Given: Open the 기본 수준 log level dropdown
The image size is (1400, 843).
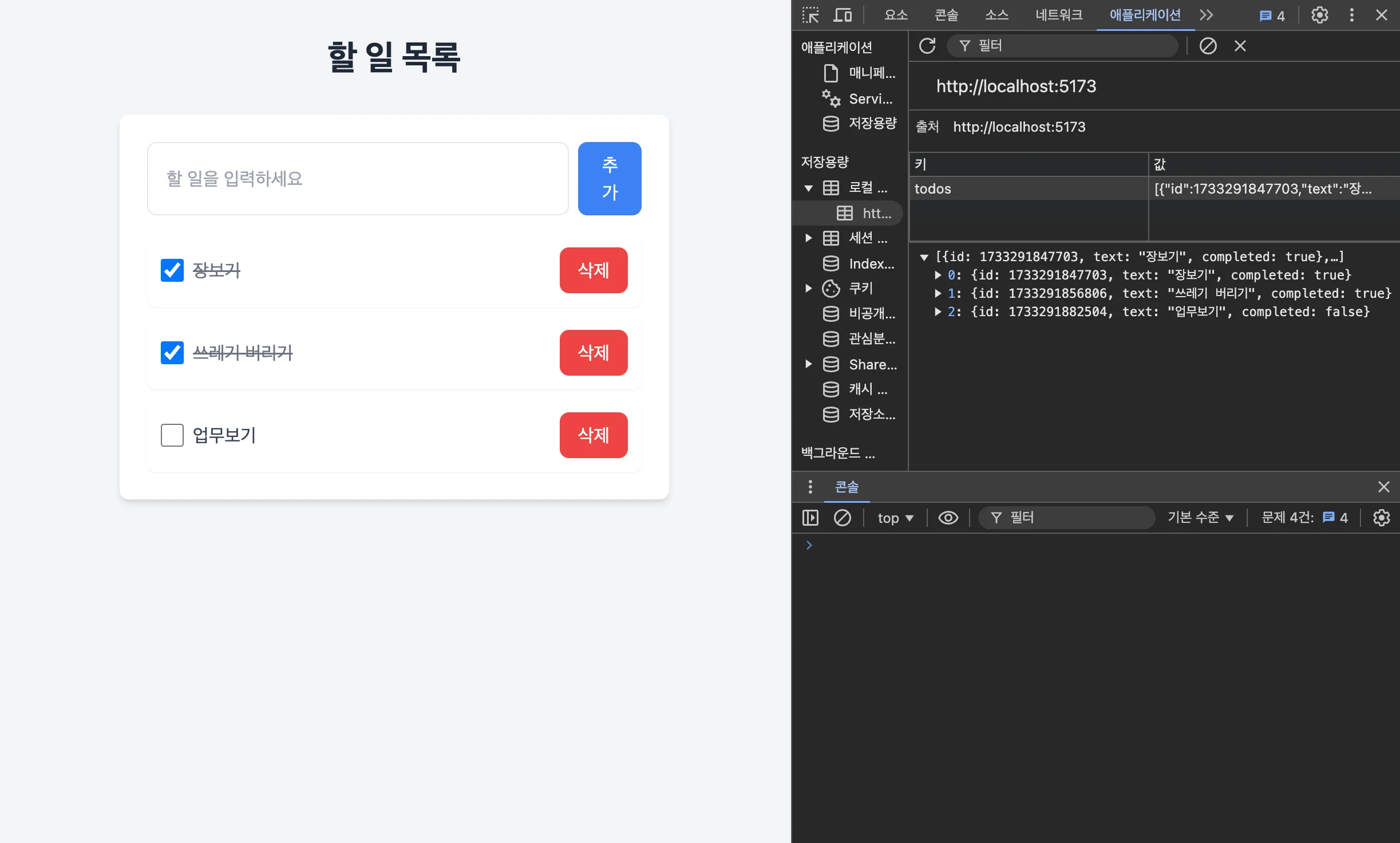Looking at the screenshot, I should [x=1200, y=518].
